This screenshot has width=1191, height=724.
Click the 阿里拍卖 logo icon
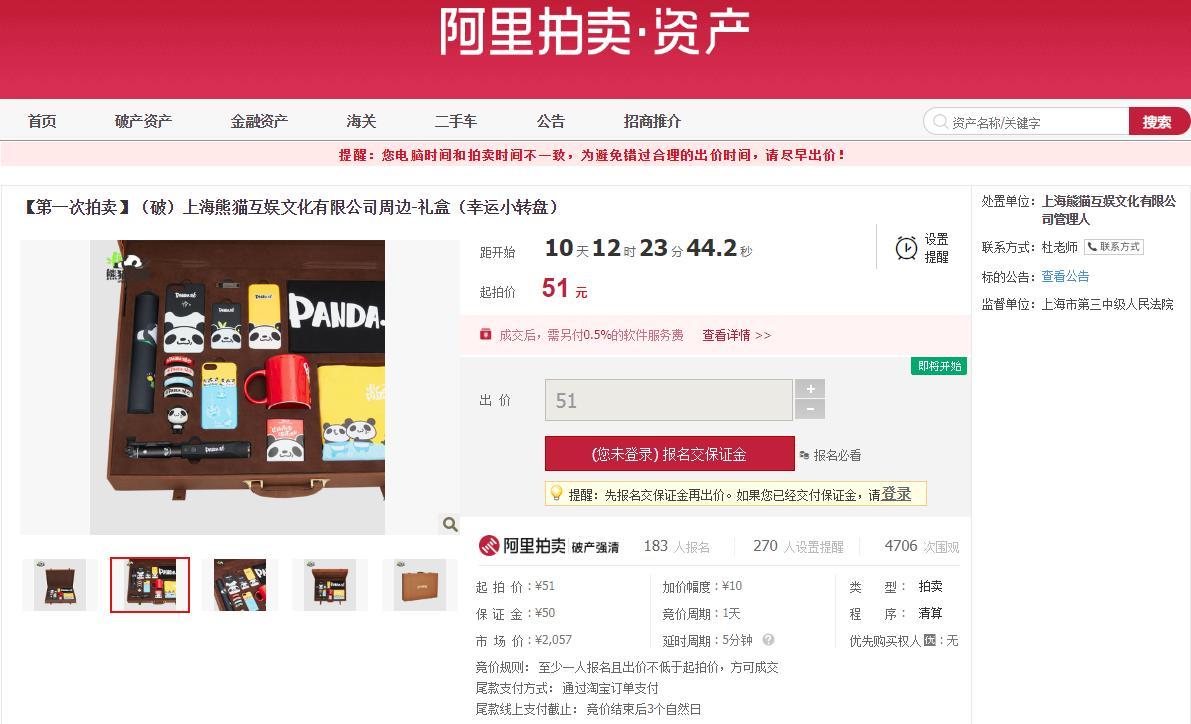click(488, 545)
